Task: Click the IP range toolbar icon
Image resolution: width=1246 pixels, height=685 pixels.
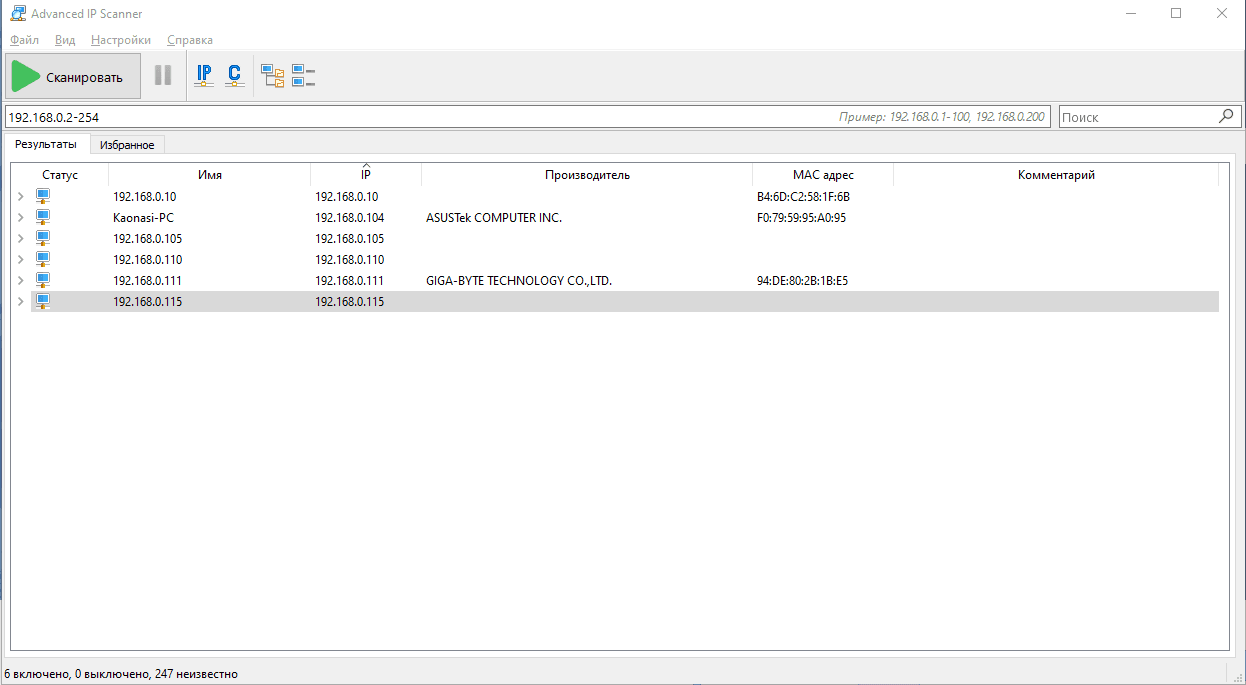Action: coord(204,76)
